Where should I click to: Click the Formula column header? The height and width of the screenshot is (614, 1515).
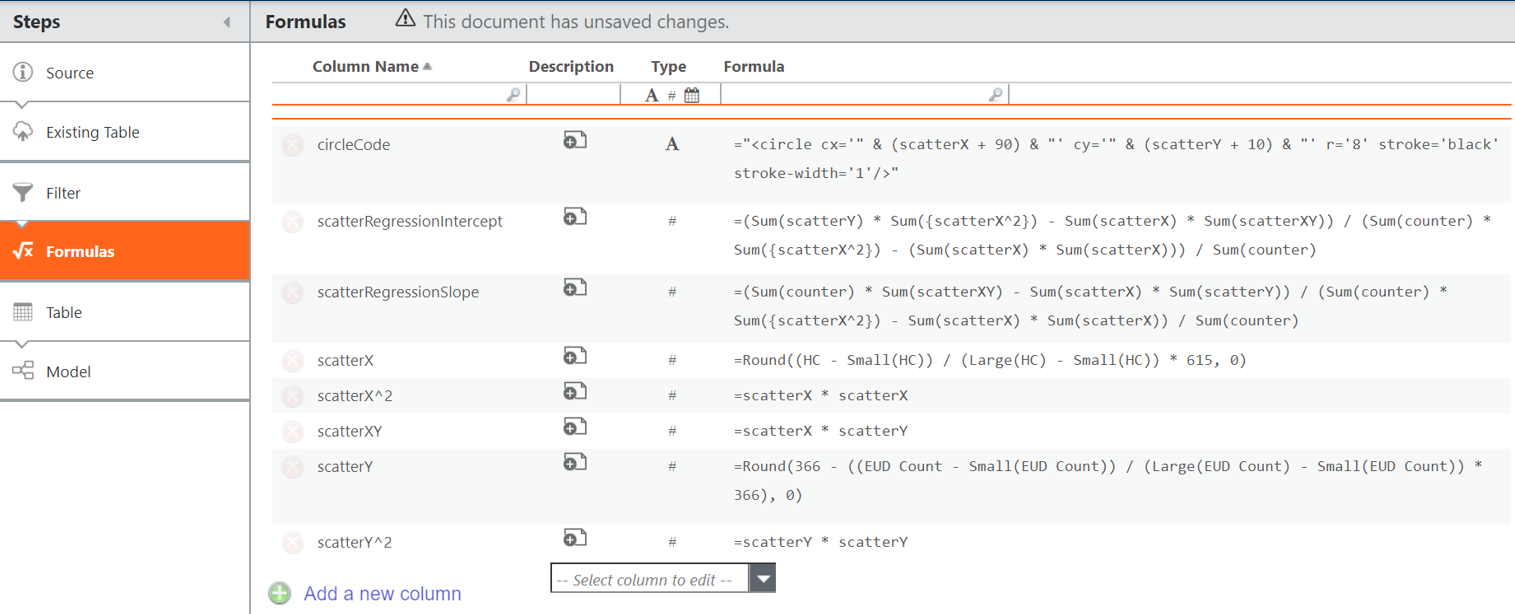click(x=754, y=67)
